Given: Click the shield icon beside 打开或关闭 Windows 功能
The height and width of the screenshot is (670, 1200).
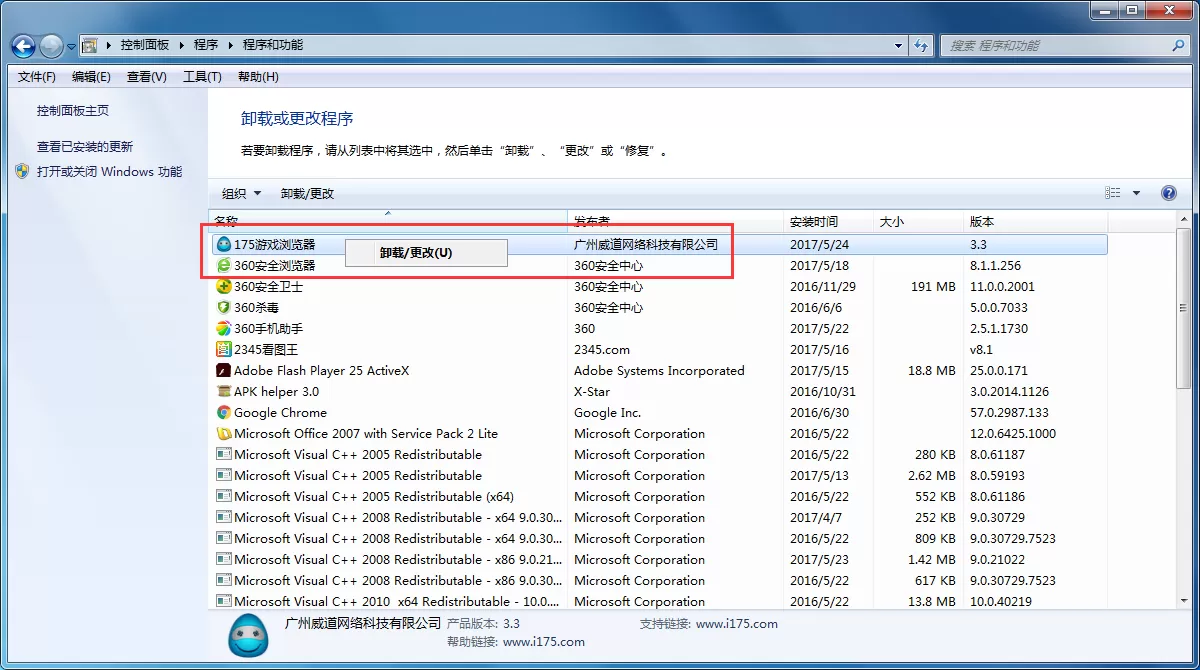Looking at the screenshot, I should pyautogui.click(x=23, y=171).
